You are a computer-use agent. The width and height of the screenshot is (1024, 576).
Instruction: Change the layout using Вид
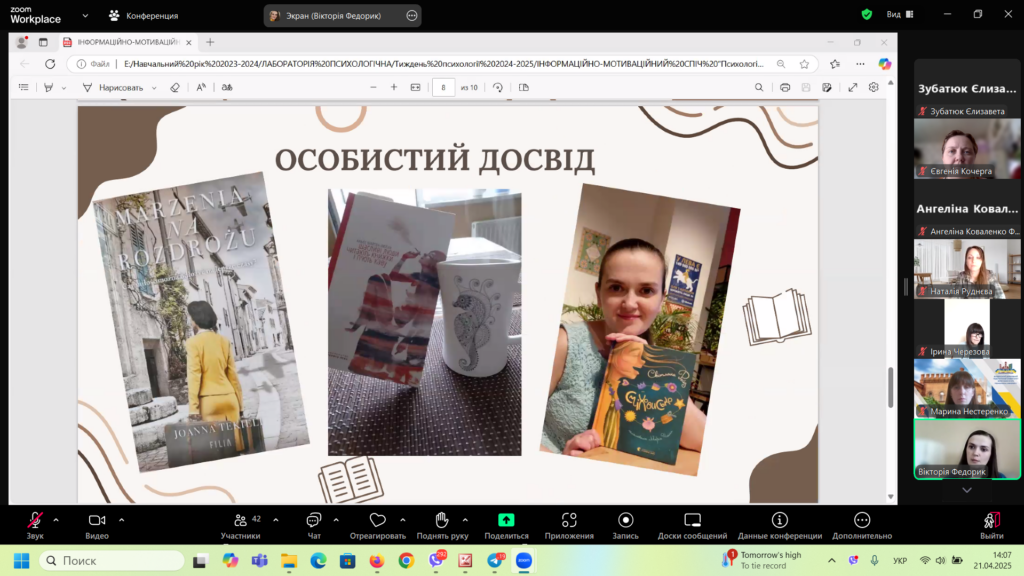click(x=900, y=14)
